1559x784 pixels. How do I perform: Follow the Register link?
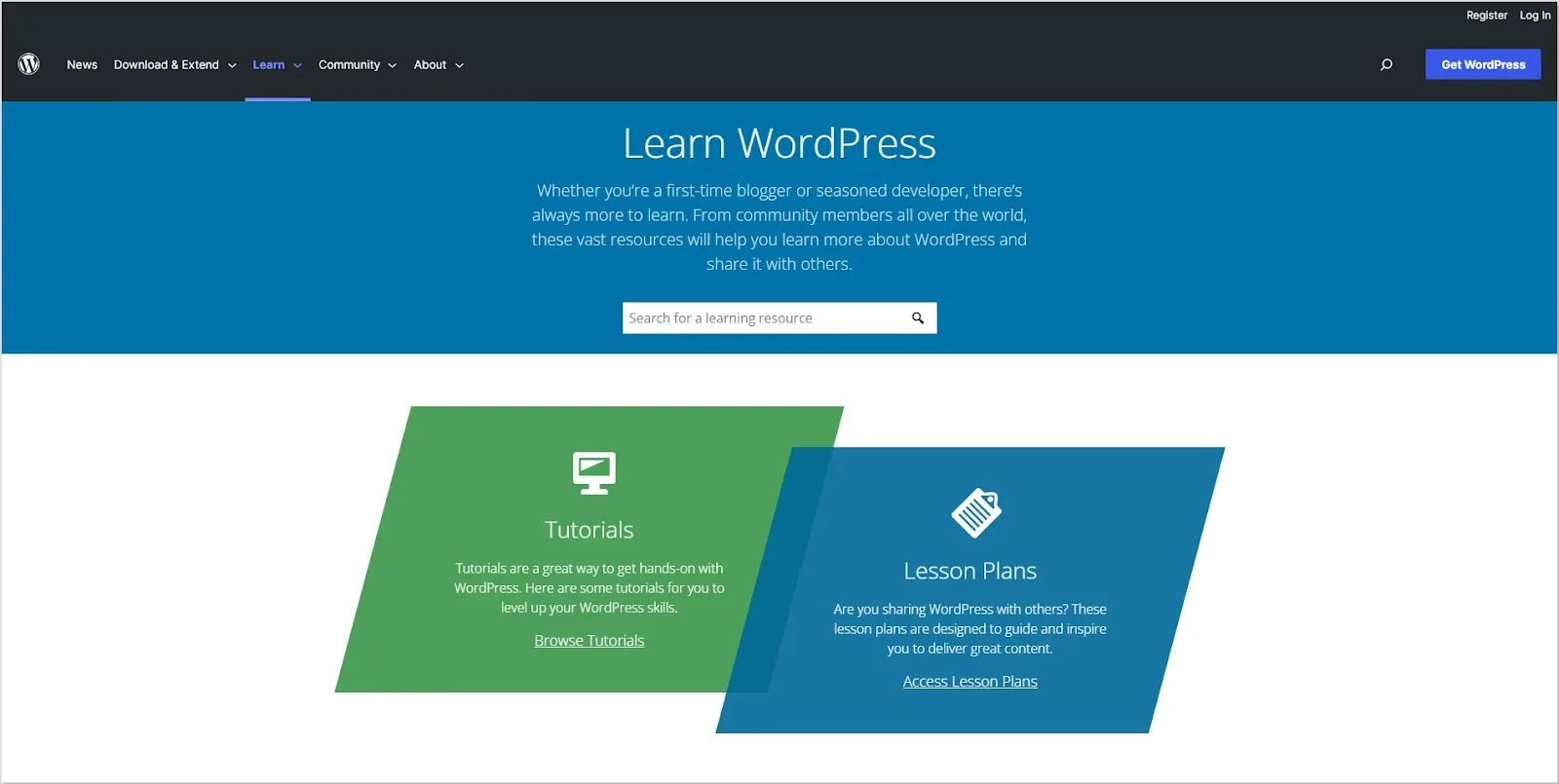1487,16
